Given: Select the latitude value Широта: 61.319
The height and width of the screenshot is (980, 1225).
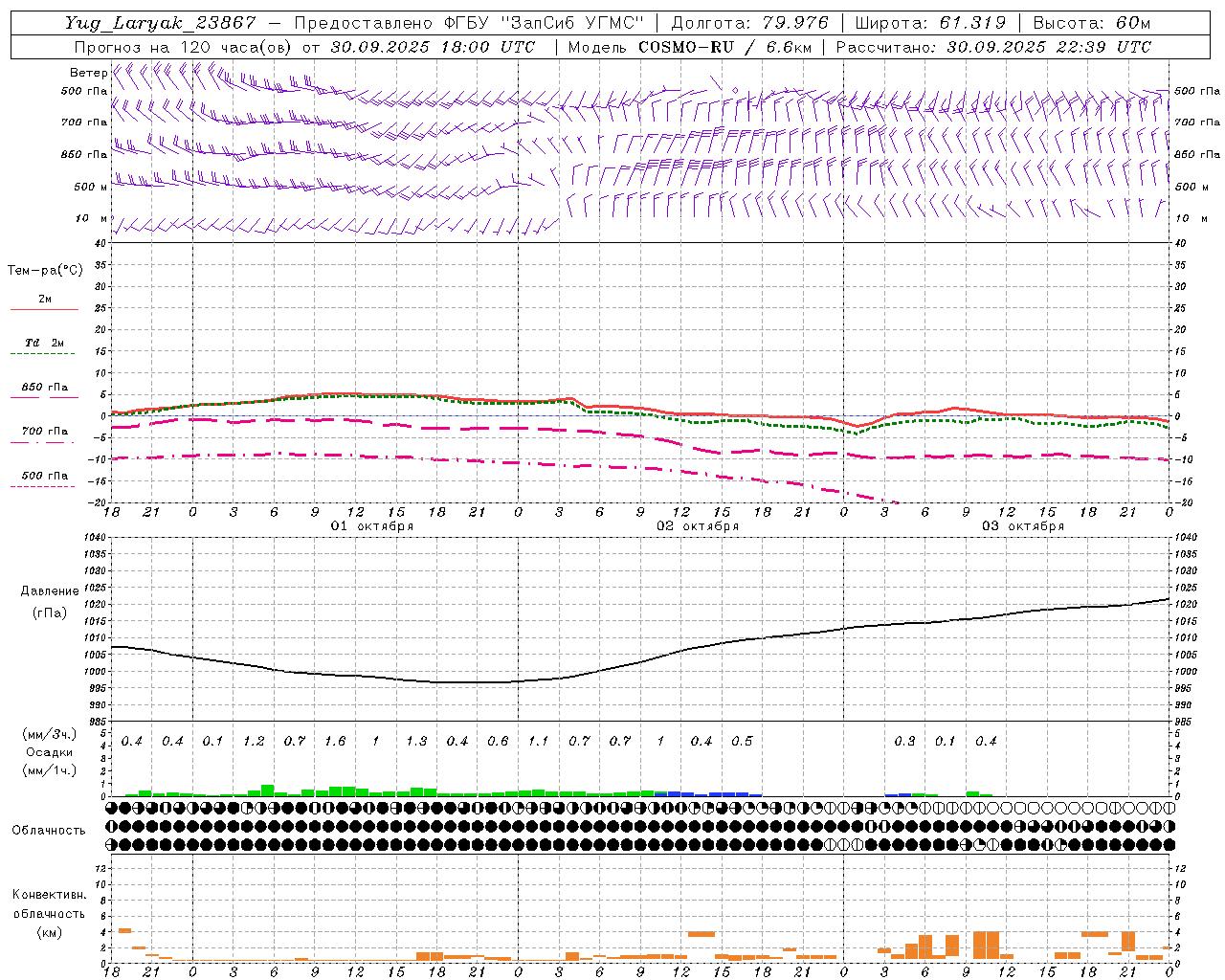Looking at the screenshot, I should pyautogui.click(x=930, y=23).
